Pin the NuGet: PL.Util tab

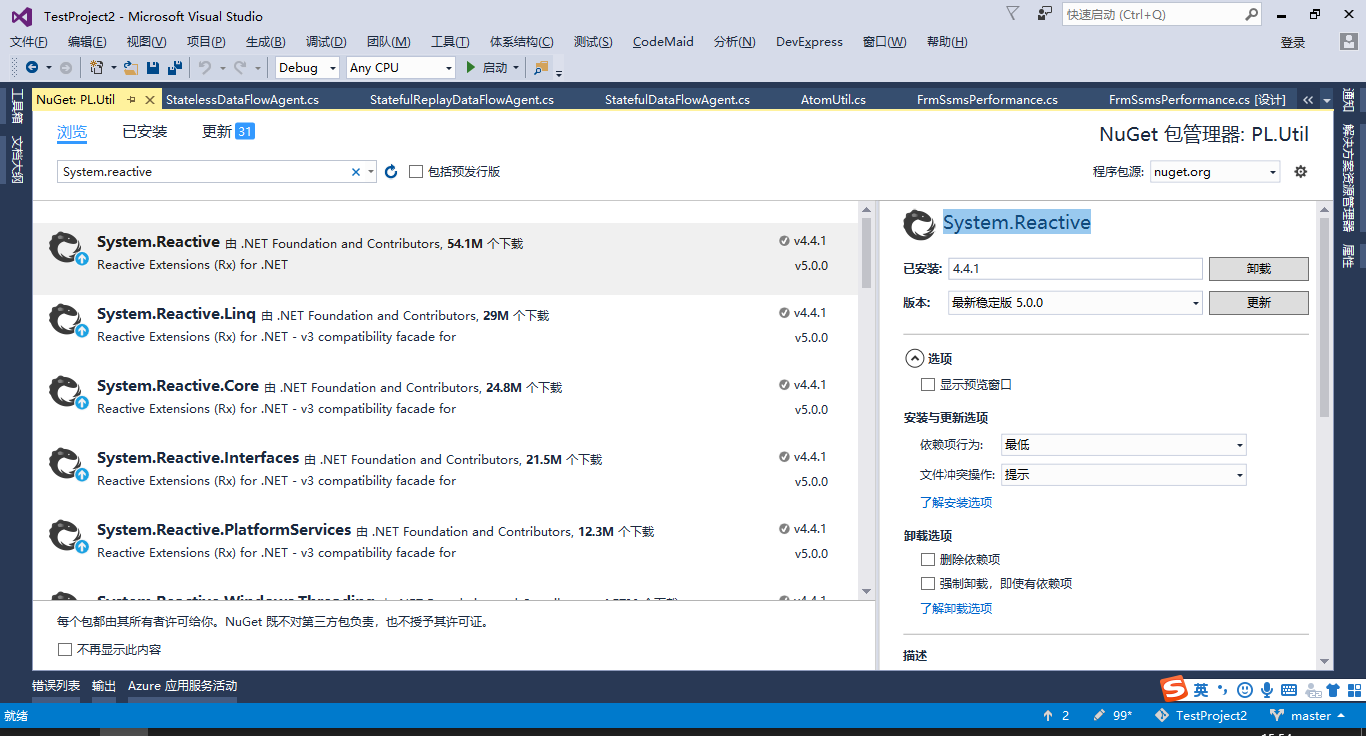pyautogui.click(x=132, y=100)
